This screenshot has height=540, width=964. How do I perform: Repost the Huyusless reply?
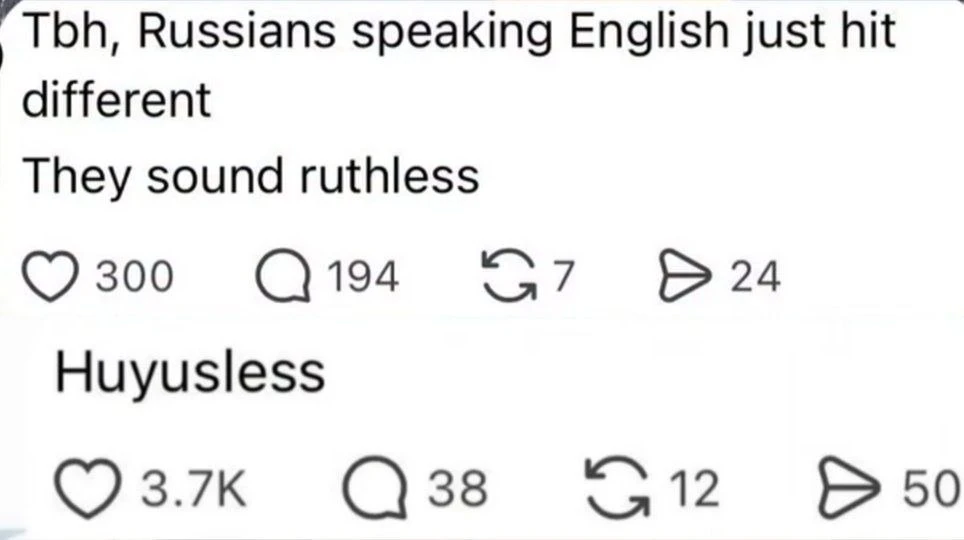pos(617,488)
